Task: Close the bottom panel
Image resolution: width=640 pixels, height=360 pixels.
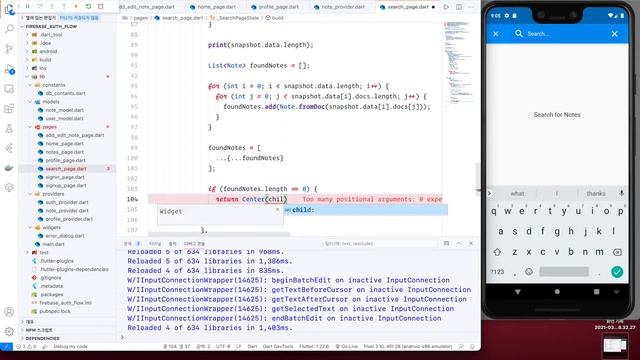Action: (471, 243)
